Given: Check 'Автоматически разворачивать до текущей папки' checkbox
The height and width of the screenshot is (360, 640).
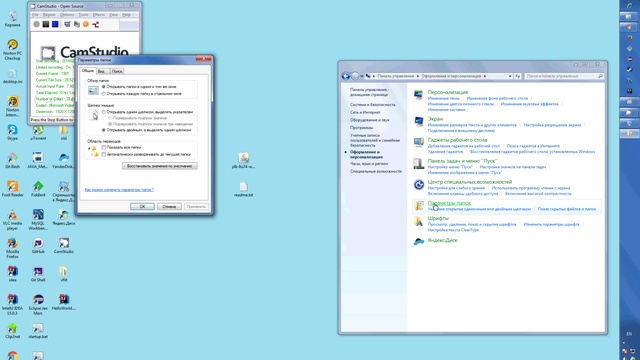Looking at the screenshot, I should [104, 154].
